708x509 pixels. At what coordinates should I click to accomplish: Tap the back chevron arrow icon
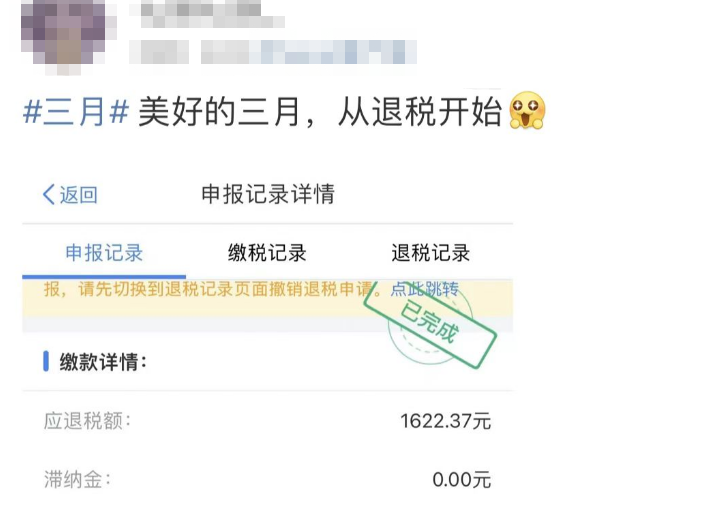pos(48,195)
